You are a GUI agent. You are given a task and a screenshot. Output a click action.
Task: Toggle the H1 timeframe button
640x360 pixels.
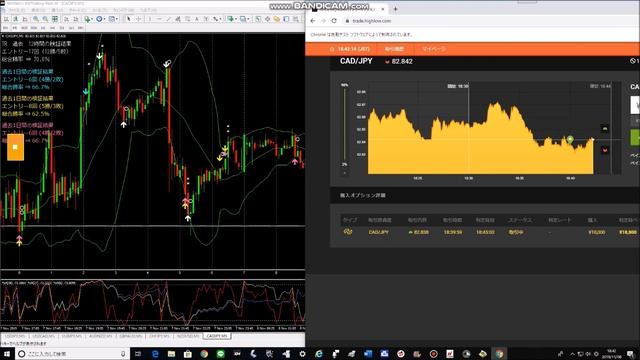pos(43,28)
